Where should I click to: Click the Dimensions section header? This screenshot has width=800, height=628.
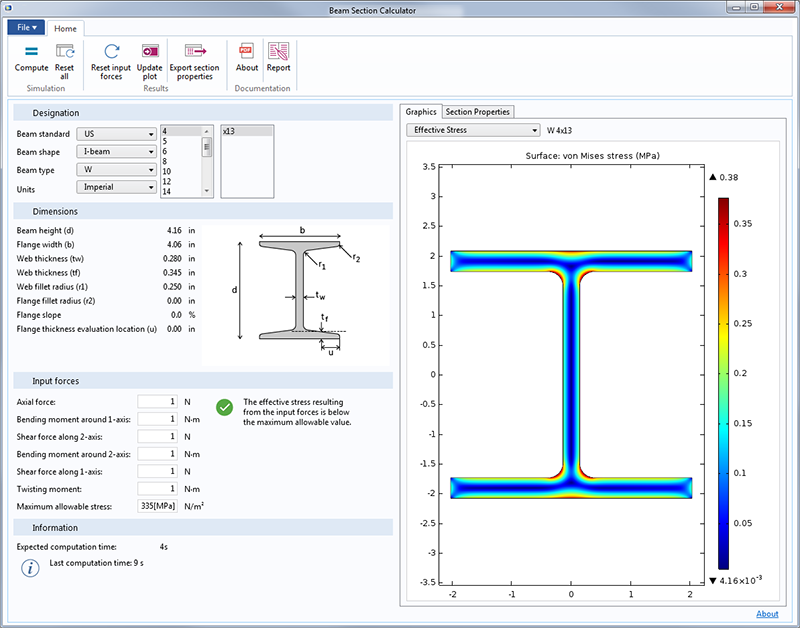[x=203, y=211]
